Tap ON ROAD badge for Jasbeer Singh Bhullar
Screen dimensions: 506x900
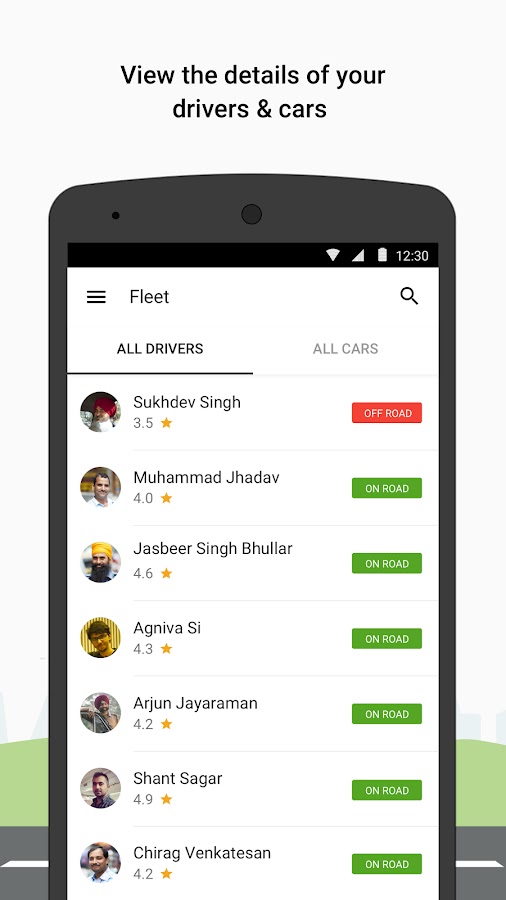[x=387, y=563]
